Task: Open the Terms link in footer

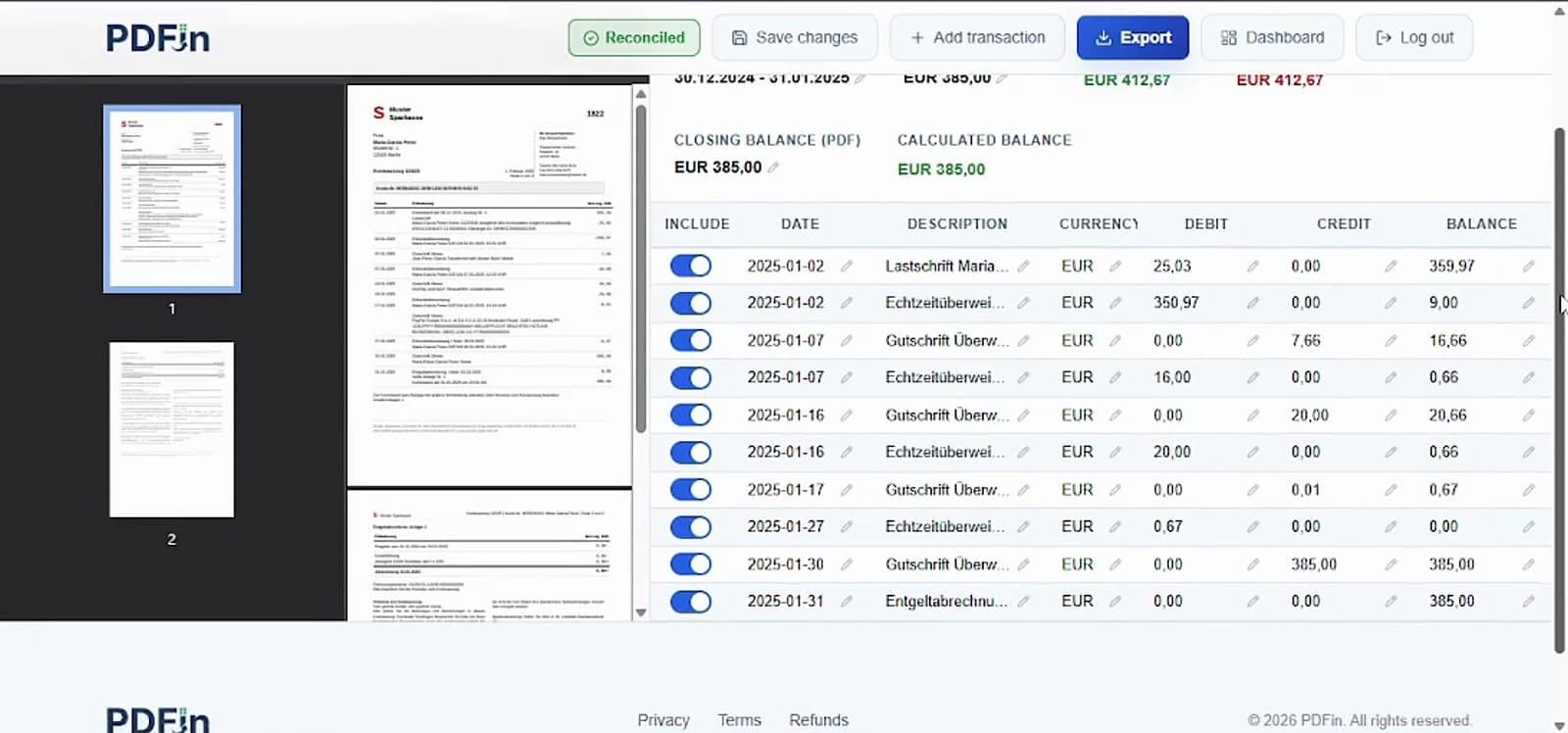Action: click(x=739, y=720)
